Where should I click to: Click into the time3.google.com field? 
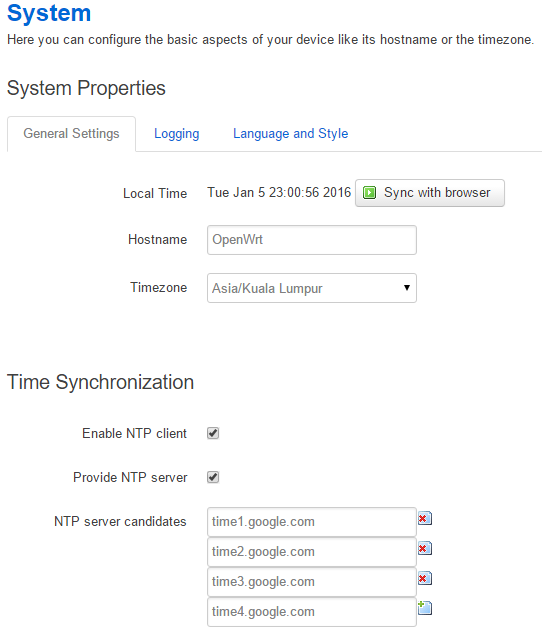312,582
